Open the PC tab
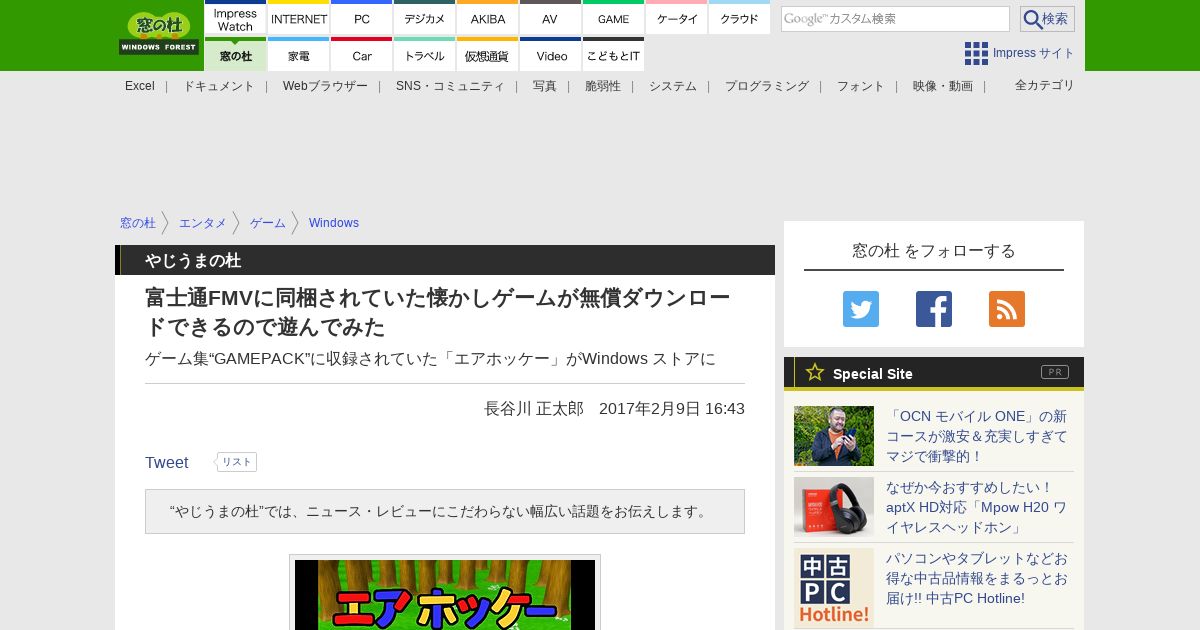The width and height of the screenshot is (1200, 630). point(362,19)
